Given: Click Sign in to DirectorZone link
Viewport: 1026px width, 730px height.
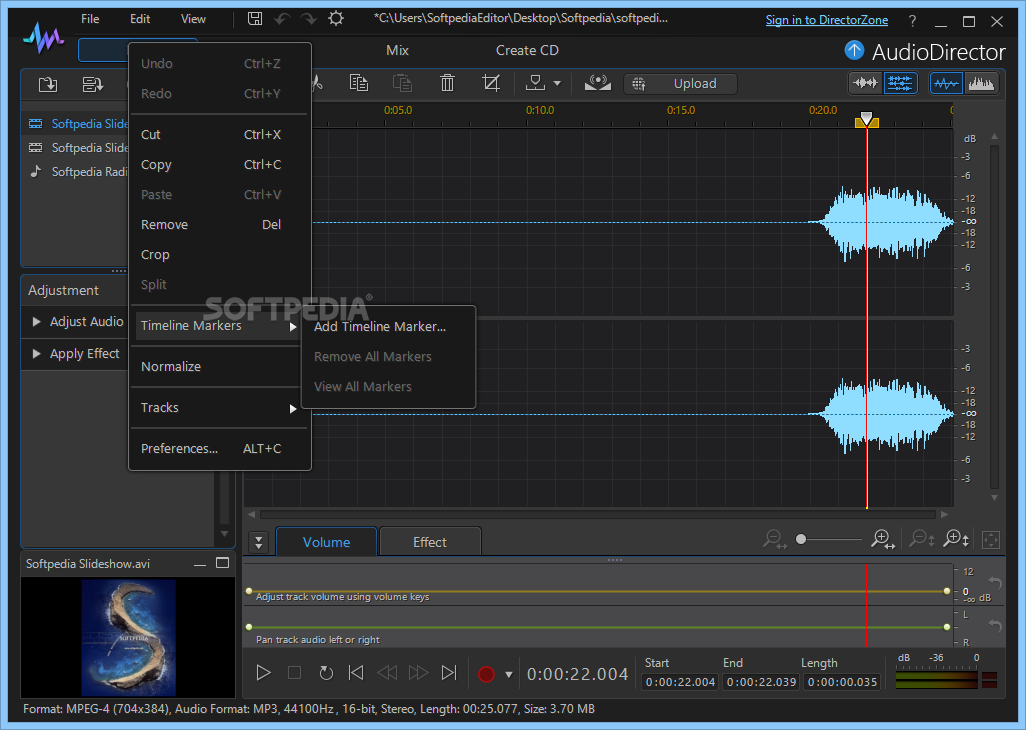Looking at the screenshot, I should coord(826,20).
